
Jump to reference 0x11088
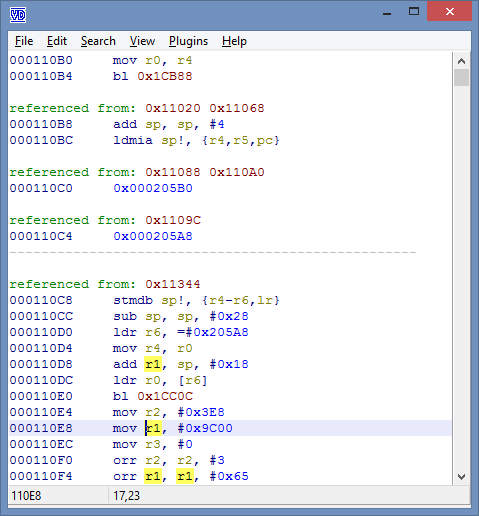pos(173,172)
